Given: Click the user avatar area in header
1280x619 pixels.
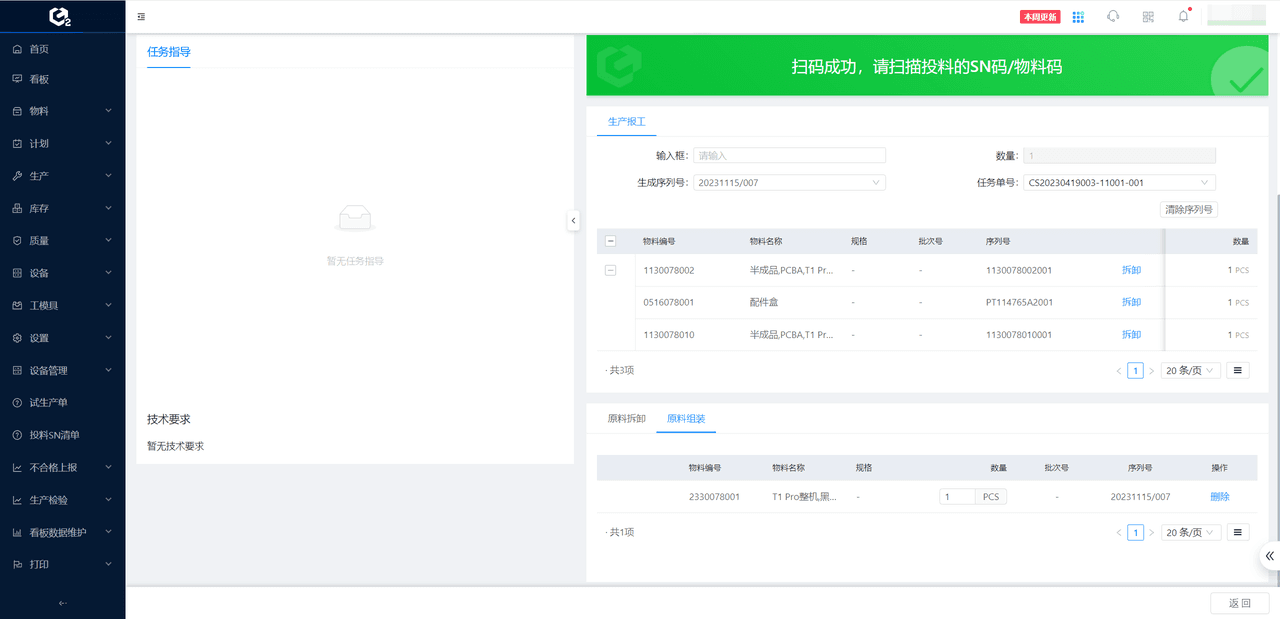Looking at the screenshot, I should (x=1239, y=16).
